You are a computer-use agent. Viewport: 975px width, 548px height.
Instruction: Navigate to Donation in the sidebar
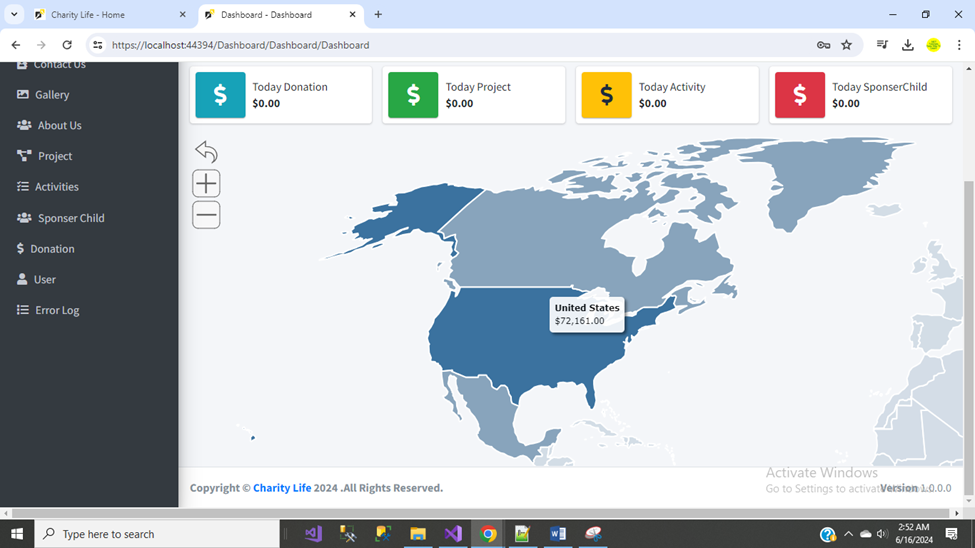(x=52, y=249)
